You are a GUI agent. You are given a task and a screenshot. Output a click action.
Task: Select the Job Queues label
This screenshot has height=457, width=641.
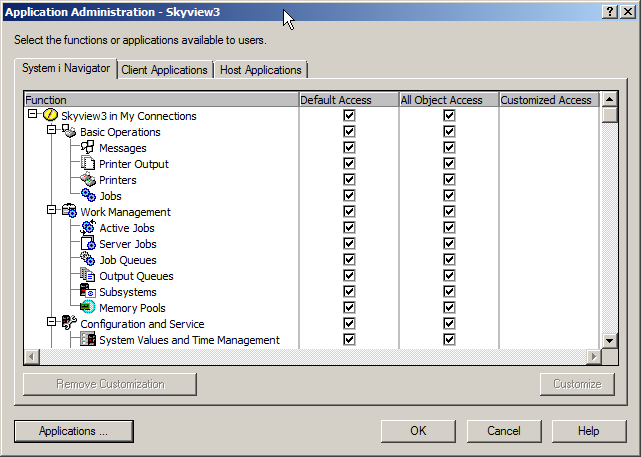point(128,260)
